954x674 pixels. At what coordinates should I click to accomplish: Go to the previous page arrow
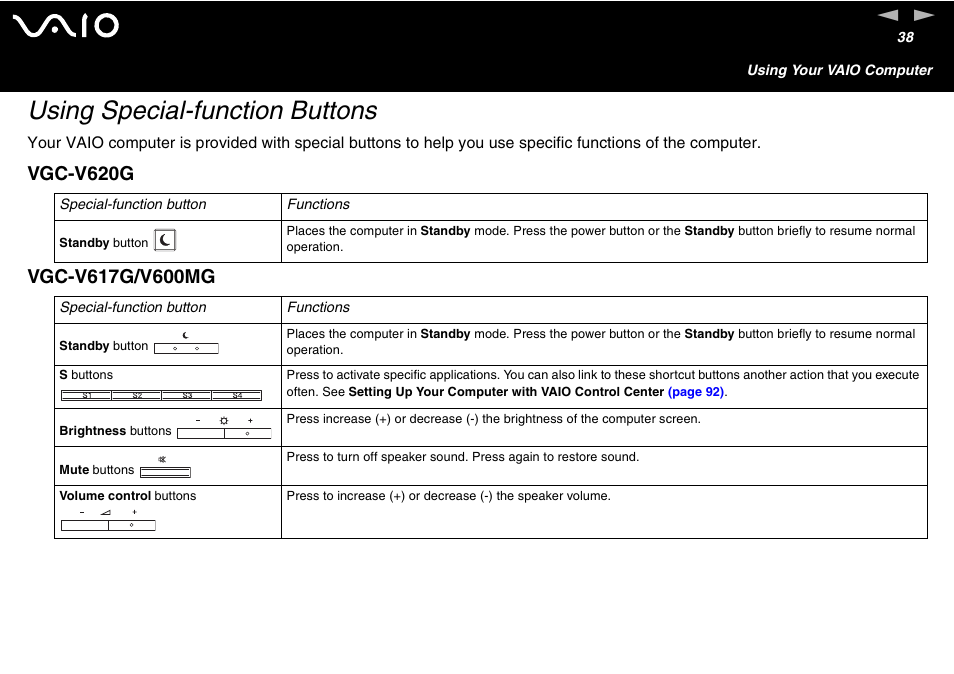[x=888, y=15]
